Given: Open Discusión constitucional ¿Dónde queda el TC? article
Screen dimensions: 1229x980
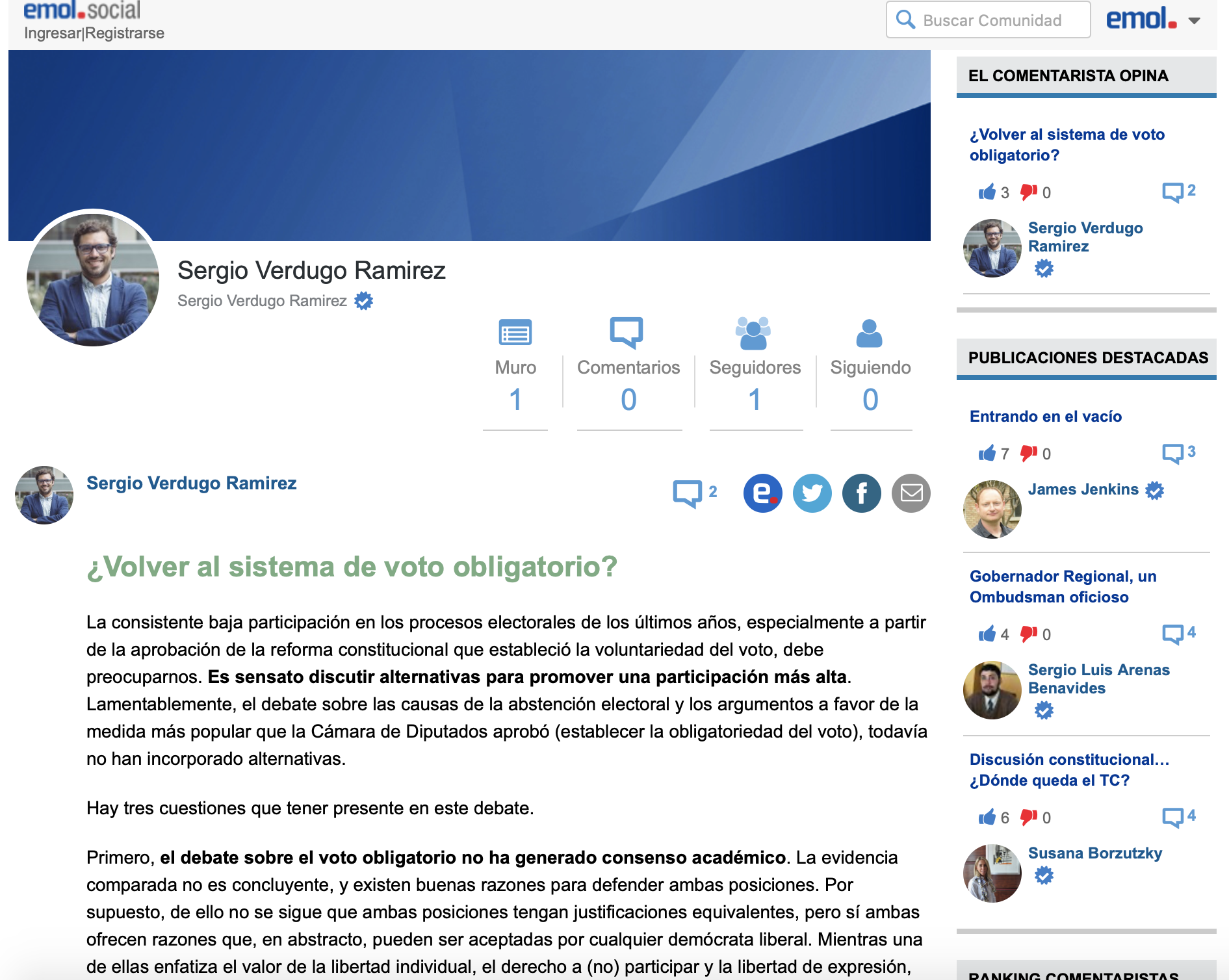Looking at the screenshot, I should click(x=1069, y=770).
